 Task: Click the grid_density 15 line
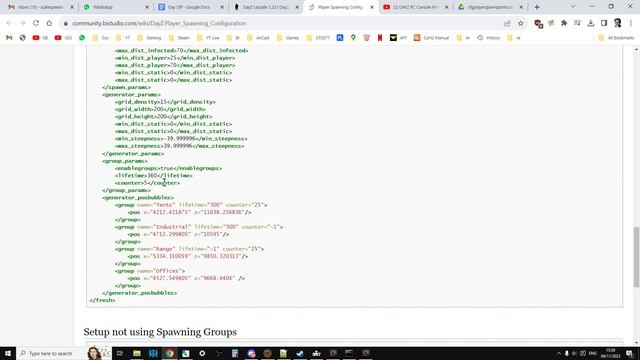coord(165,102)
